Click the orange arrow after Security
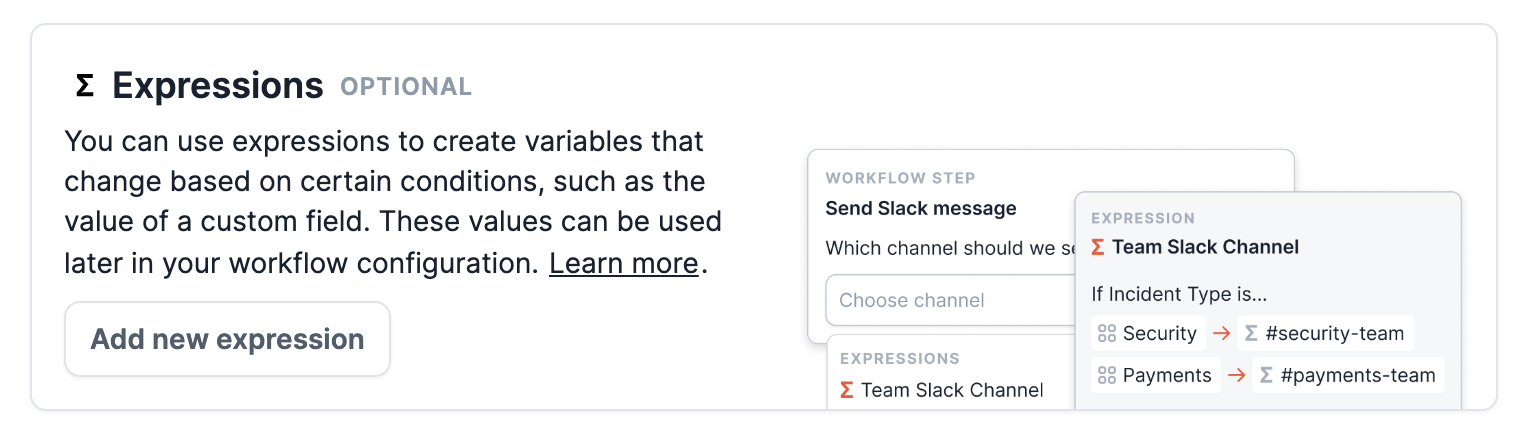The height and width of the screenshot is (438, 1530). pos(1220,333)
